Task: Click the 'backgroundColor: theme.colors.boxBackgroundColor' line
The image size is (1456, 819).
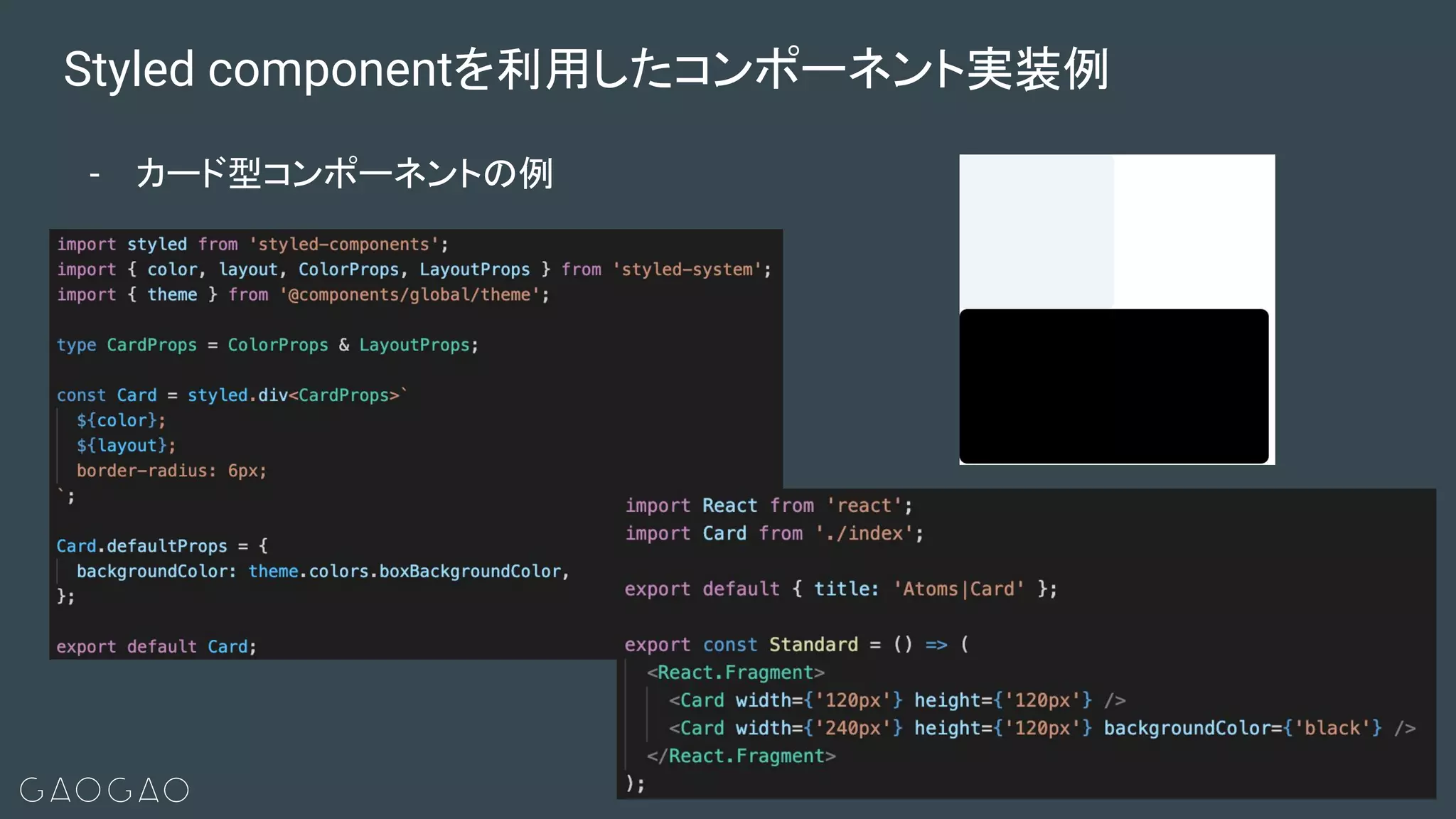Action: click(x=323, y=572)
